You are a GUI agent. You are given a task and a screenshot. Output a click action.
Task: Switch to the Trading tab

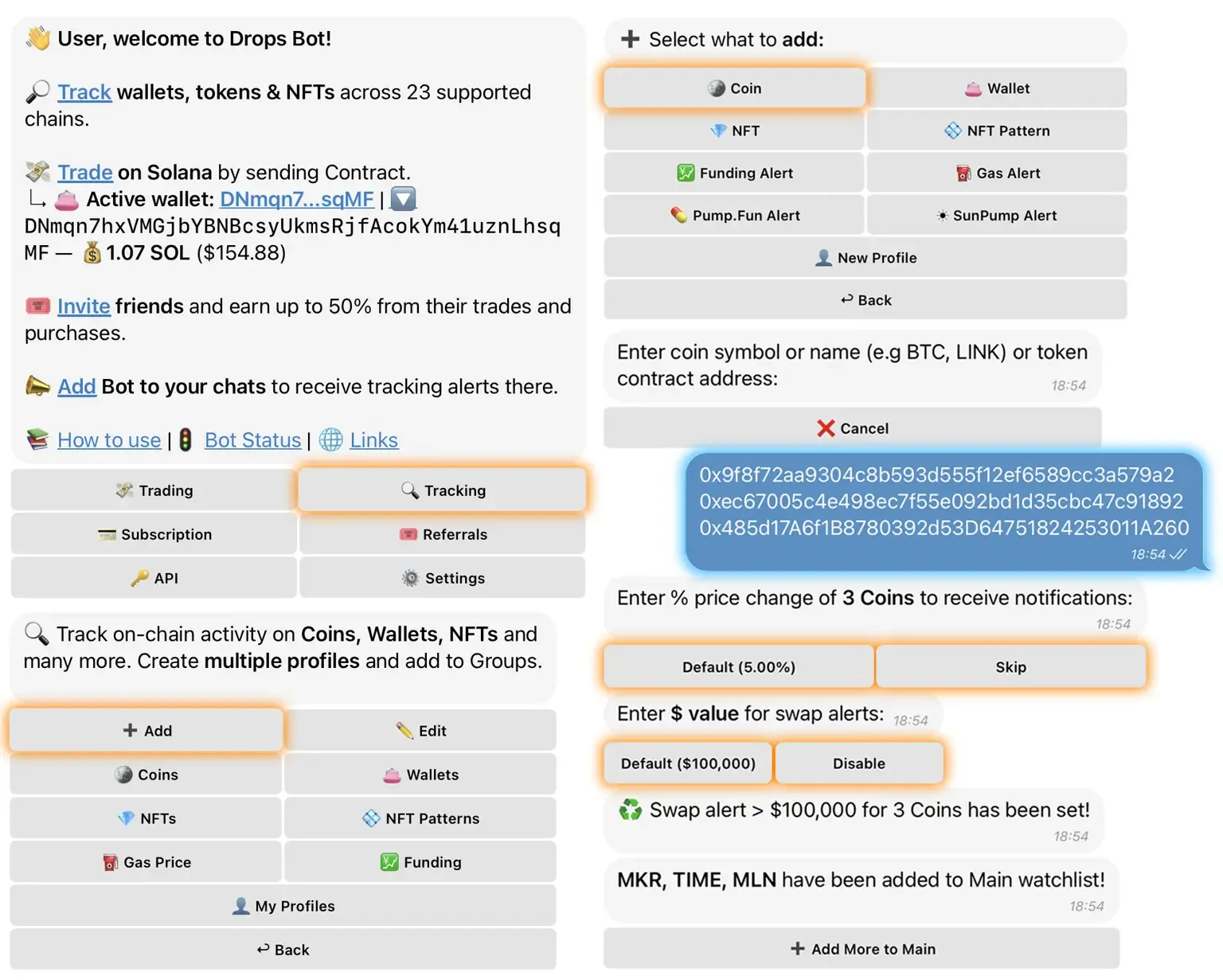pyautogui.click(x=154, y=490)
